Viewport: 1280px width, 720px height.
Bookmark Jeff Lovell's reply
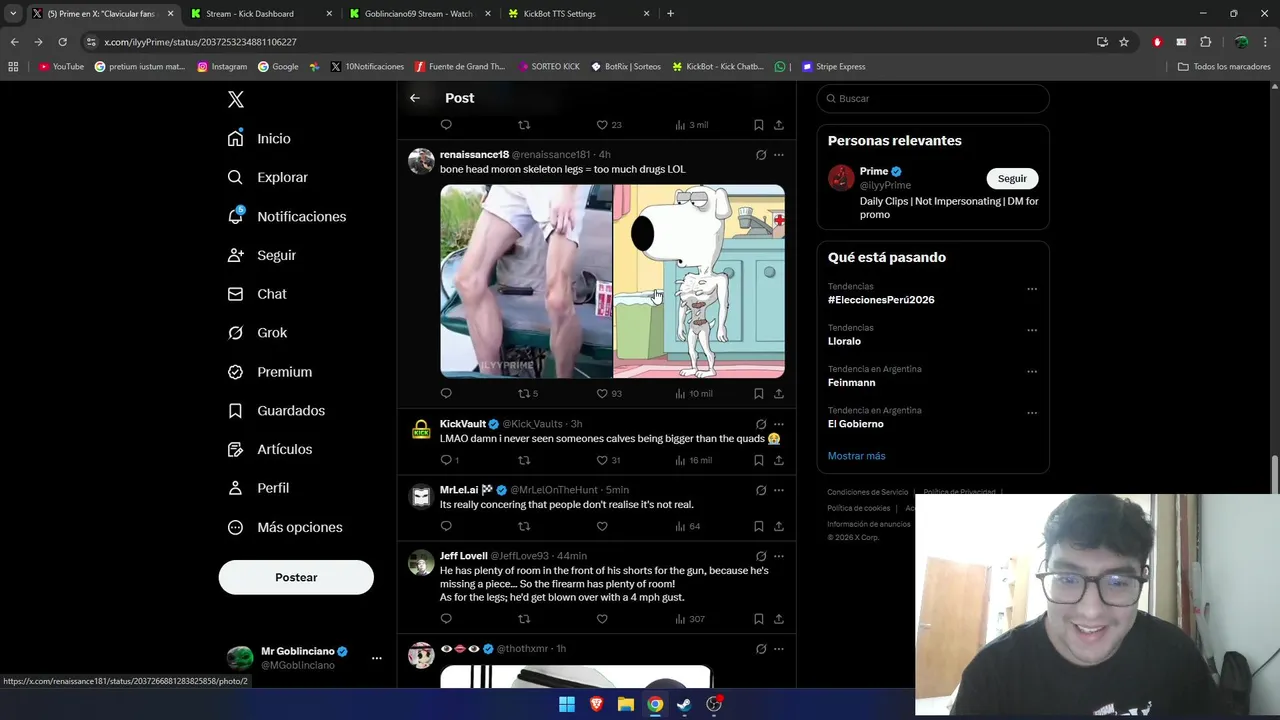pyautogui.click(x=759, y=619)
